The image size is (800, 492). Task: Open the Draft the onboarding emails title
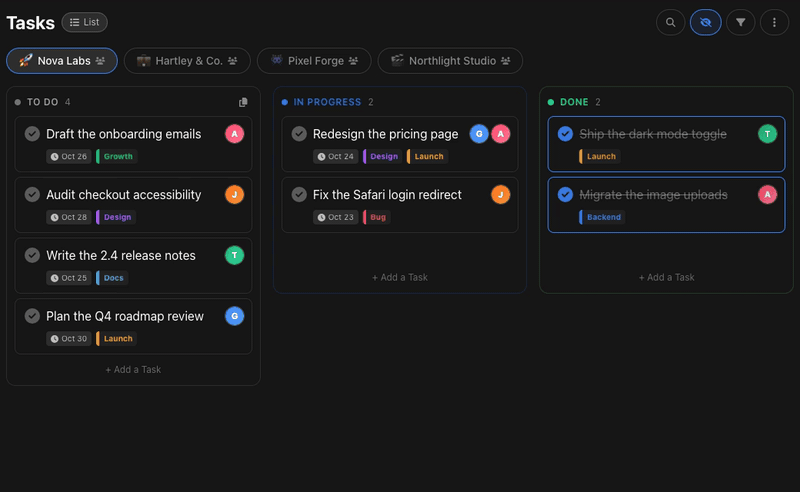pyautogui.click(x=123, y=134)
